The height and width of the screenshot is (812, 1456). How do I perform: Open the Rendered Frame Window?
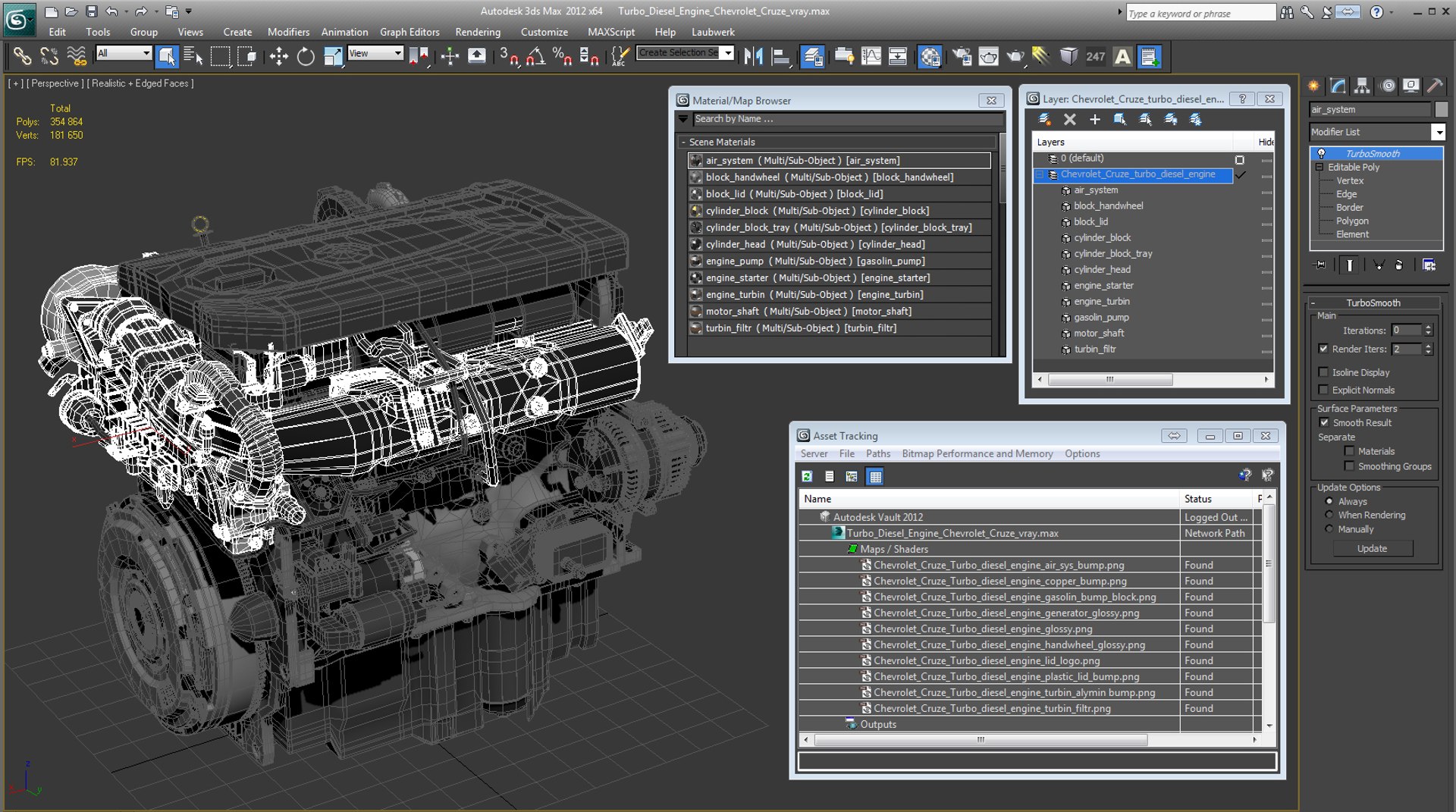[x=989, y=56]
